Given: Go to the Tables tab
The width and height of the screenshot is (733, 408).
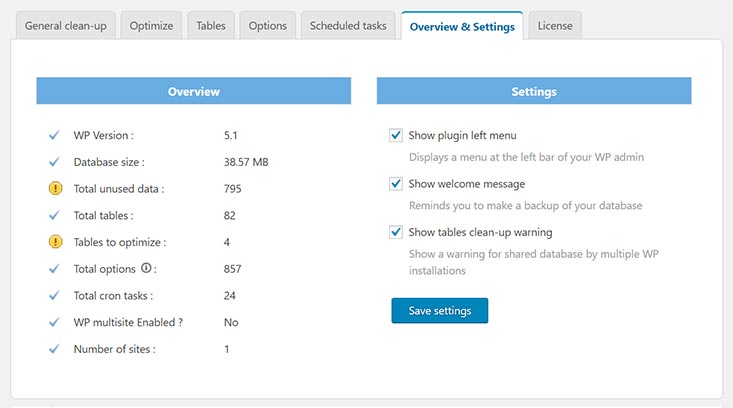Looking at the screenshot, I should point(211,26).
